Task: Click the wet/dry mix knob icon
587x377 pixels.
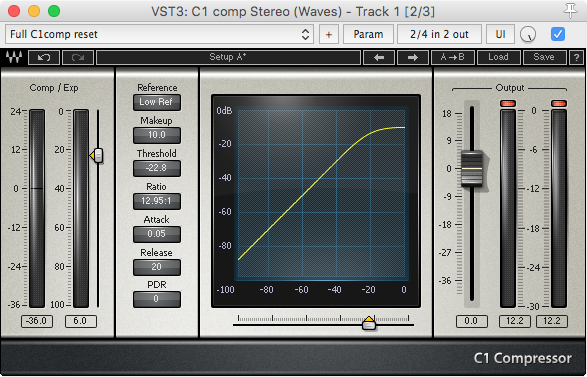Action: point(528,34)
